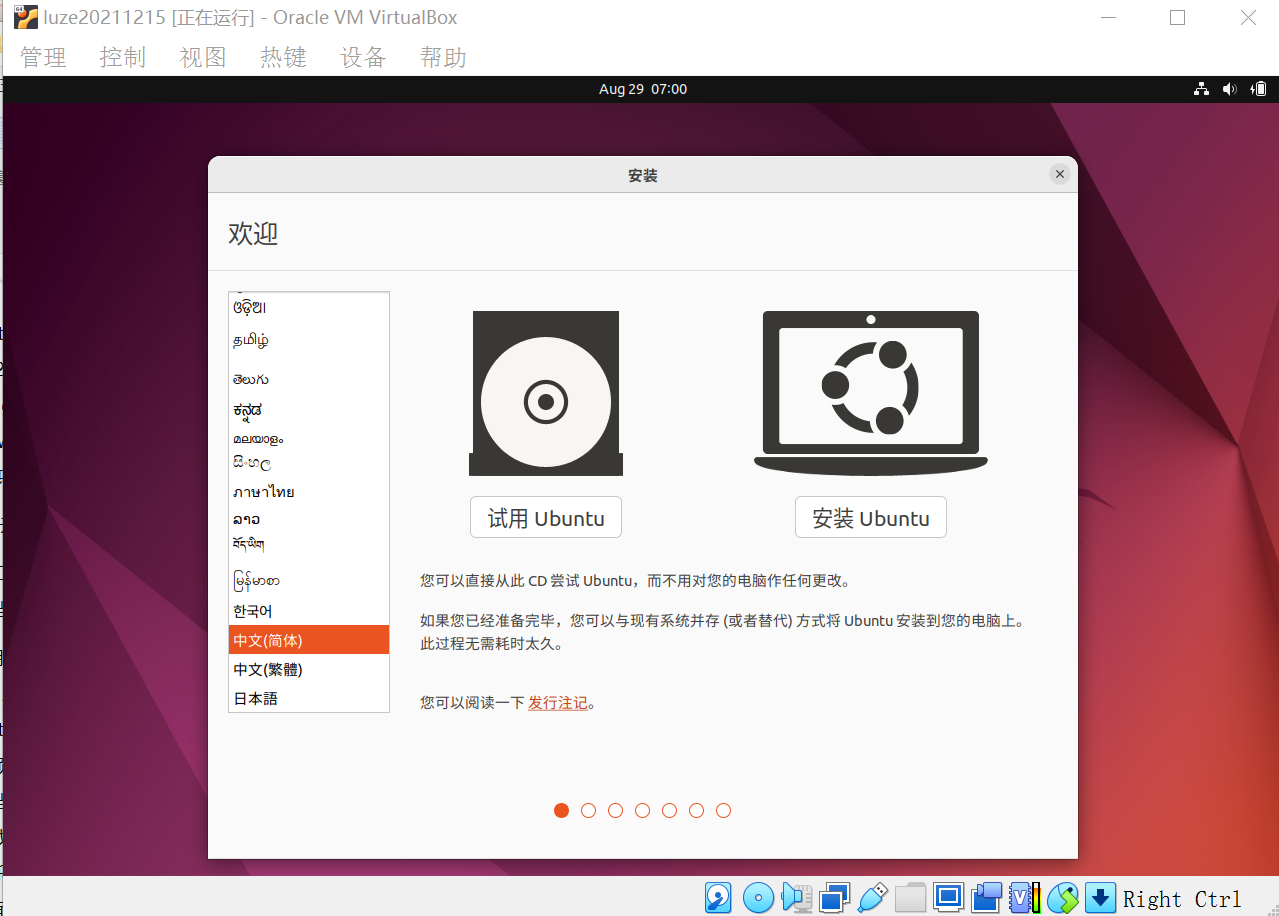
Task: Click the 安装 Ubuntu button
Action: click(871, 518)
